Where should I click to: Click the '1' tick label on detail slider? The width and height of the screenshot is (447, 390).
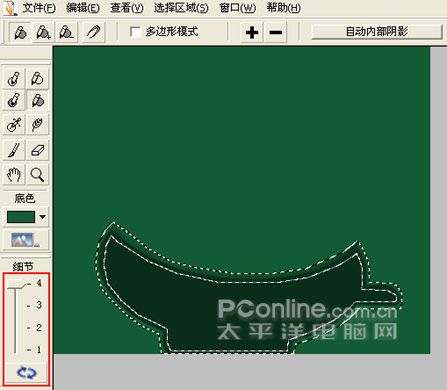tap(39, 349)
